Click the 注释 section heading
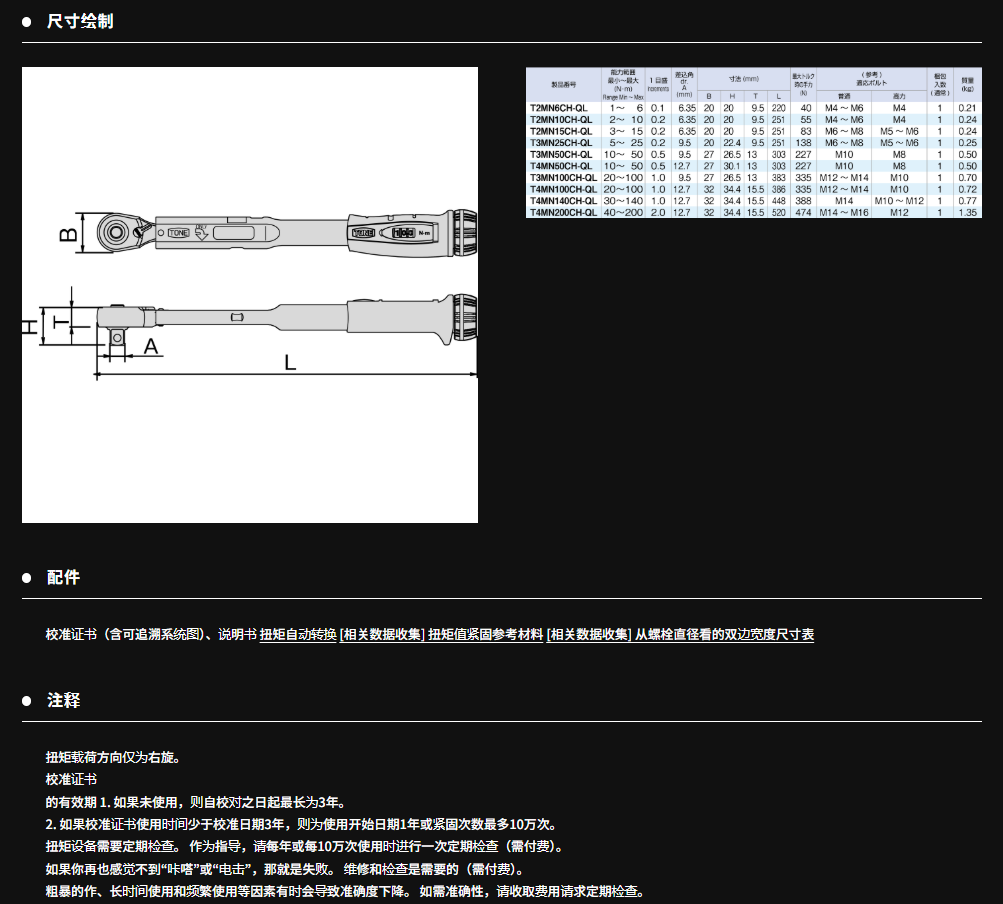The height and width of the screenshot is (904, 1003). (x=63, y=701)
